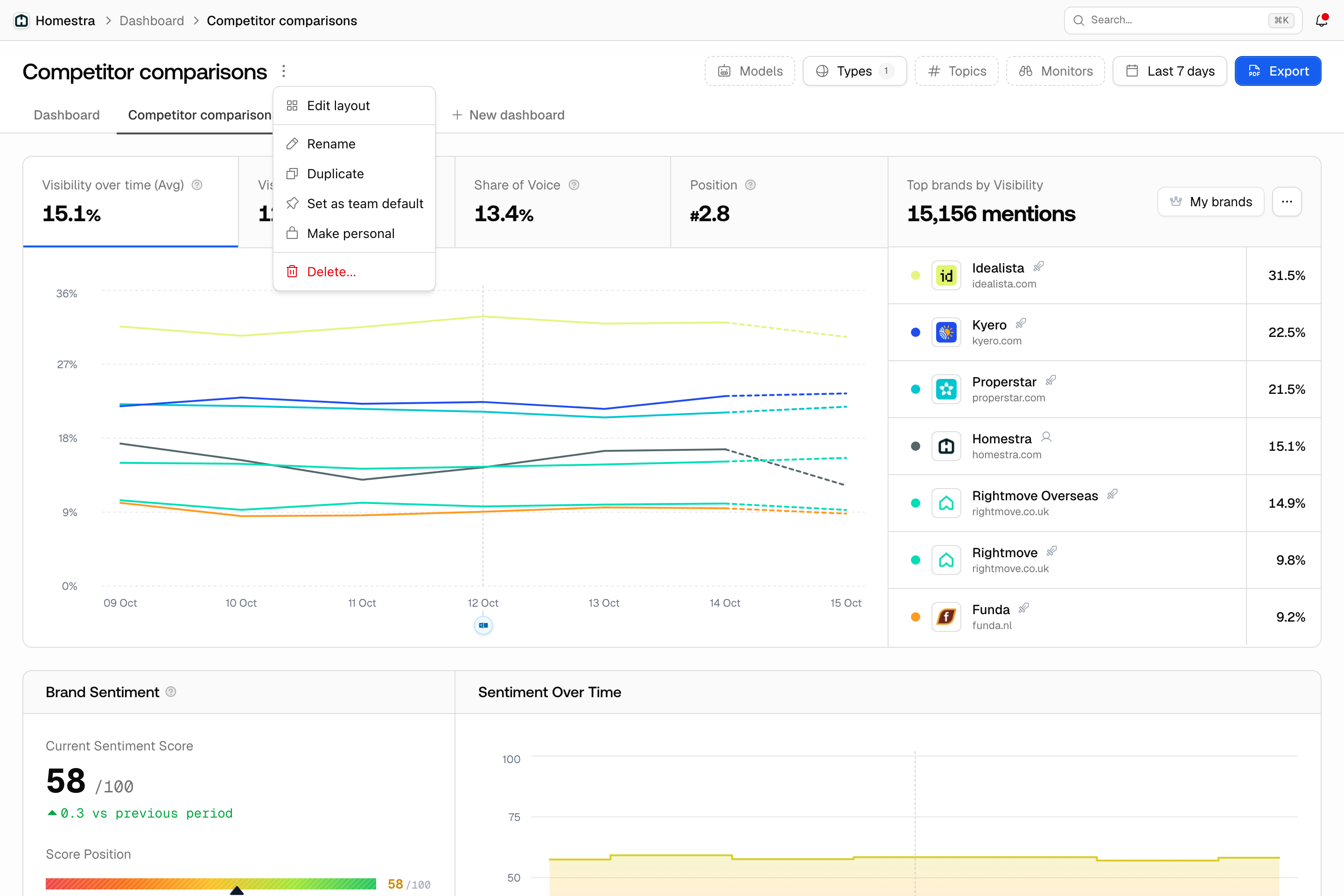Click rocket icon next to Idealista
The width and height of the screenshot is (1344, 896).
(x=1039, y=266)
